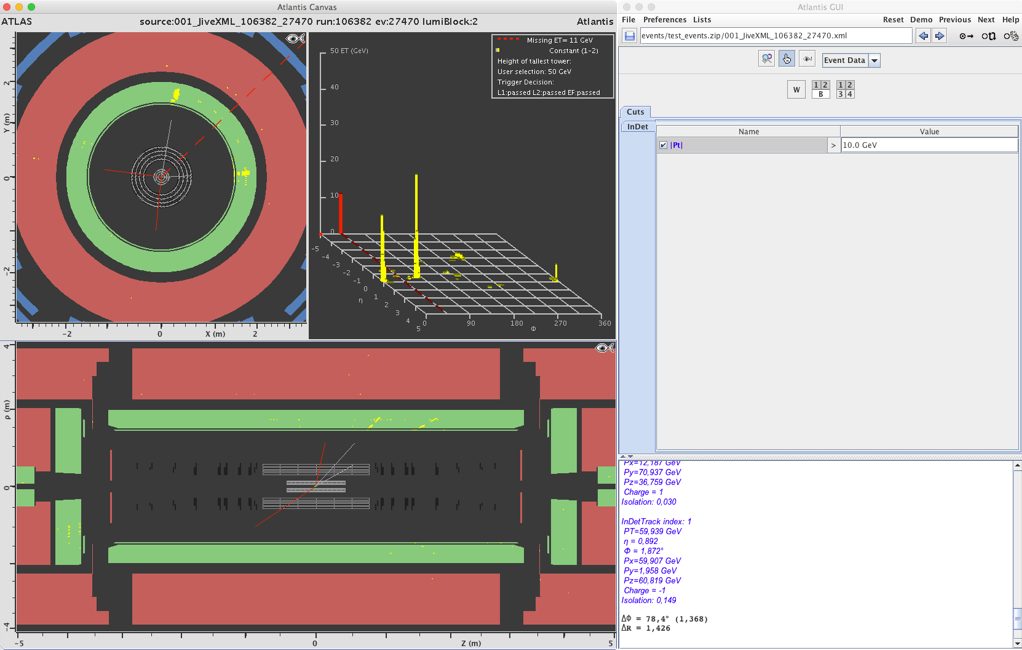Go to previous event with left arrow
This screenshot has height=650, width=1022.
(x=923, y=36)
